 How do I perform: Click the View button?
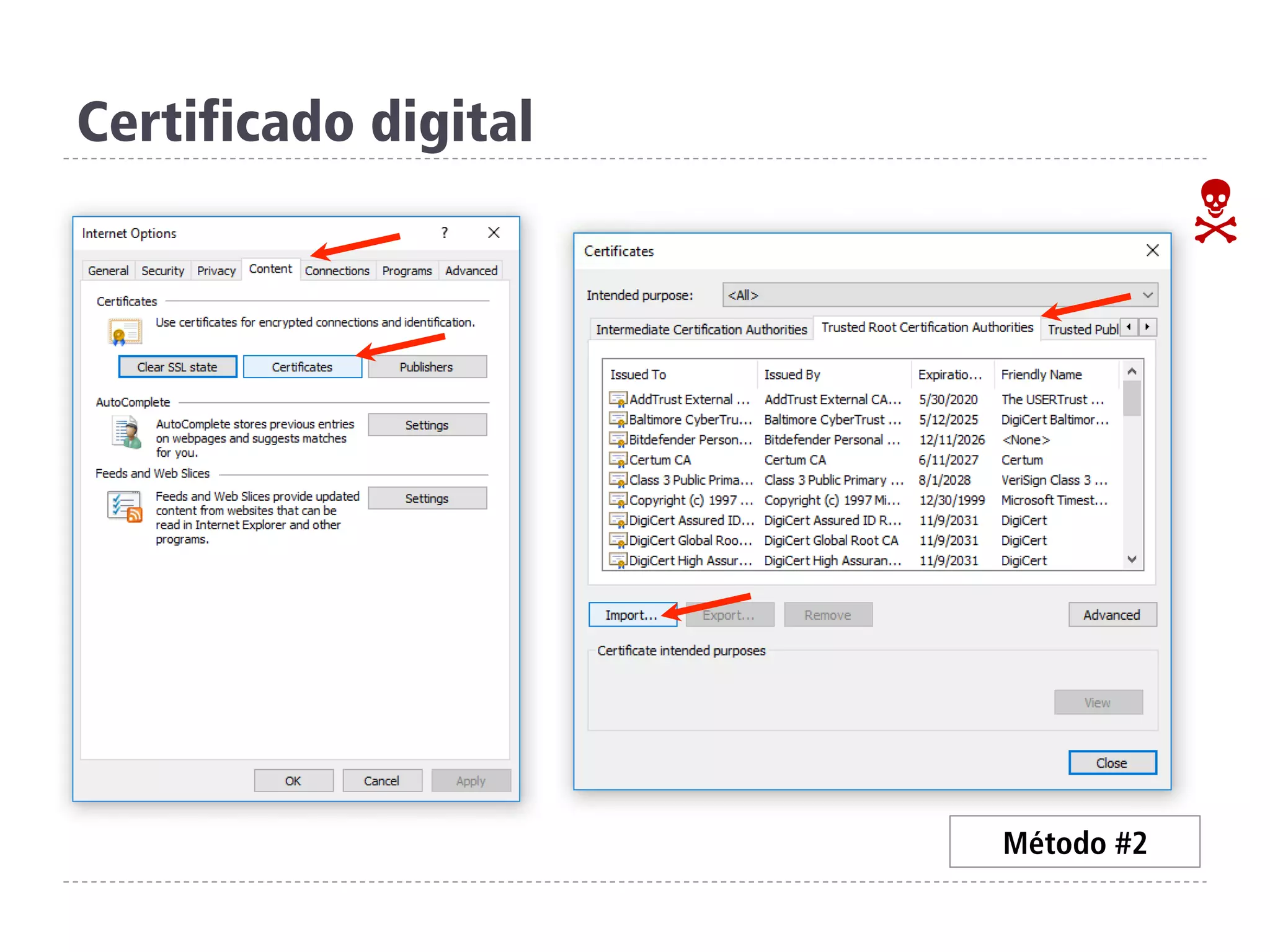point(1098,702)
